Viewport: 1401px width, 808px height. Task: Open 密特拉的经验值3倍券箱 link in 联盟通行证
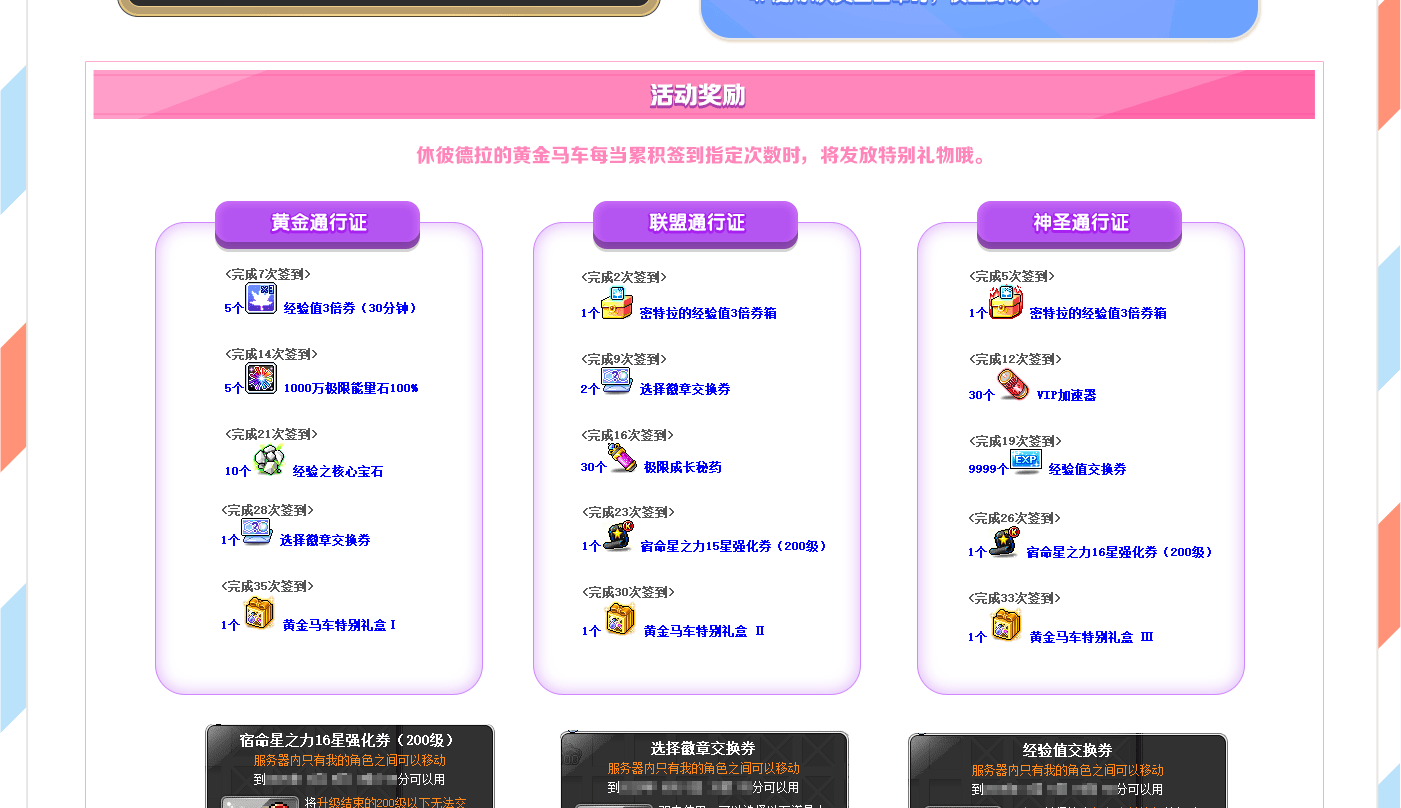tap(708, 313)
